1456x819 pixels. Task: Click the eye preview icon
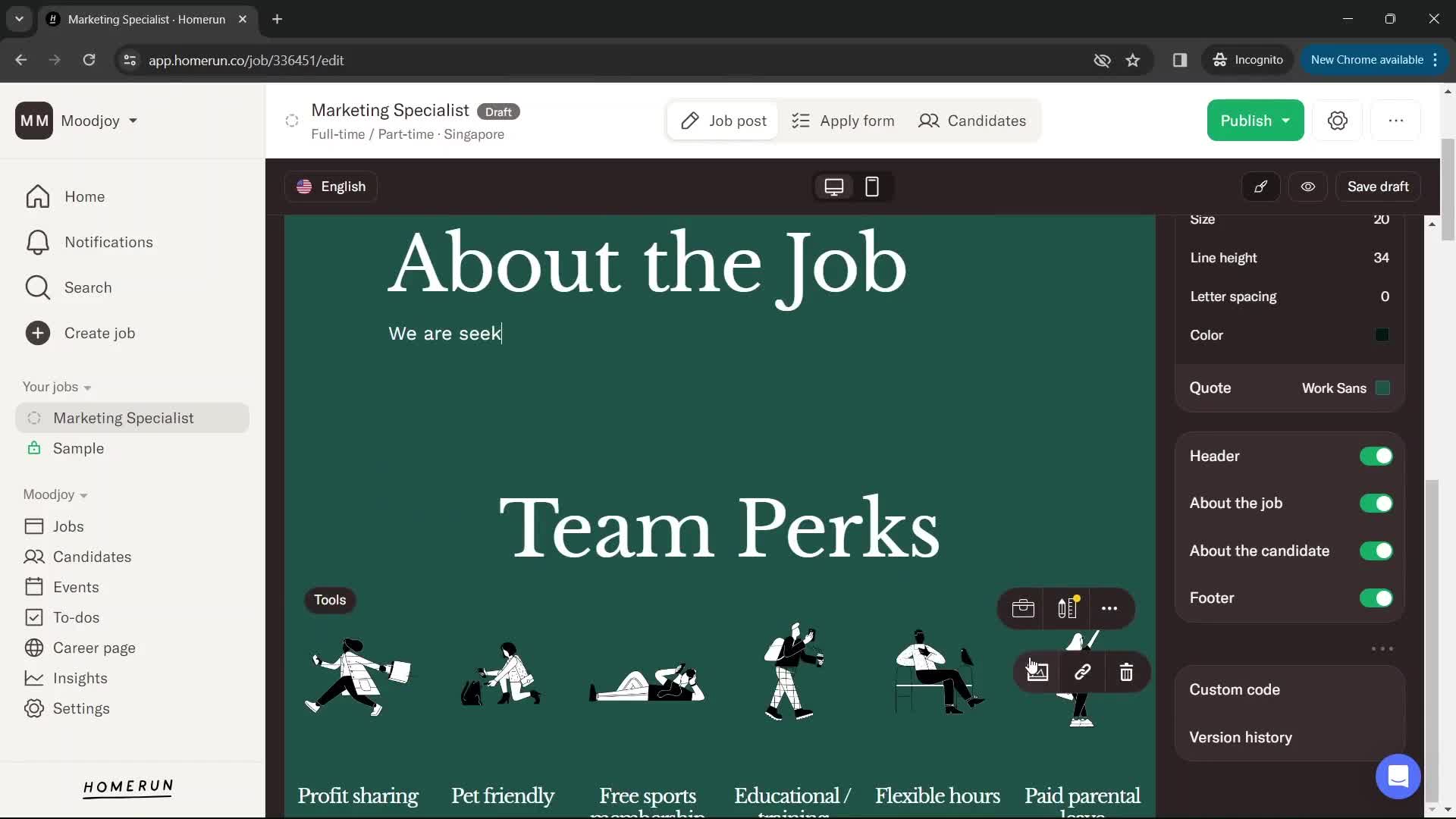tap(1308, 187)
